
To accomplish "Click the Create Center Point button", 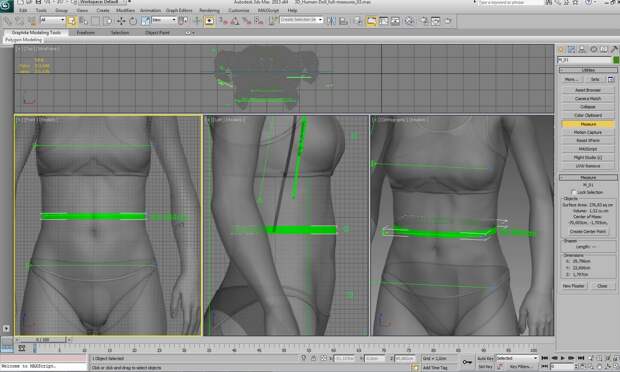I will [x=588, y=231].
